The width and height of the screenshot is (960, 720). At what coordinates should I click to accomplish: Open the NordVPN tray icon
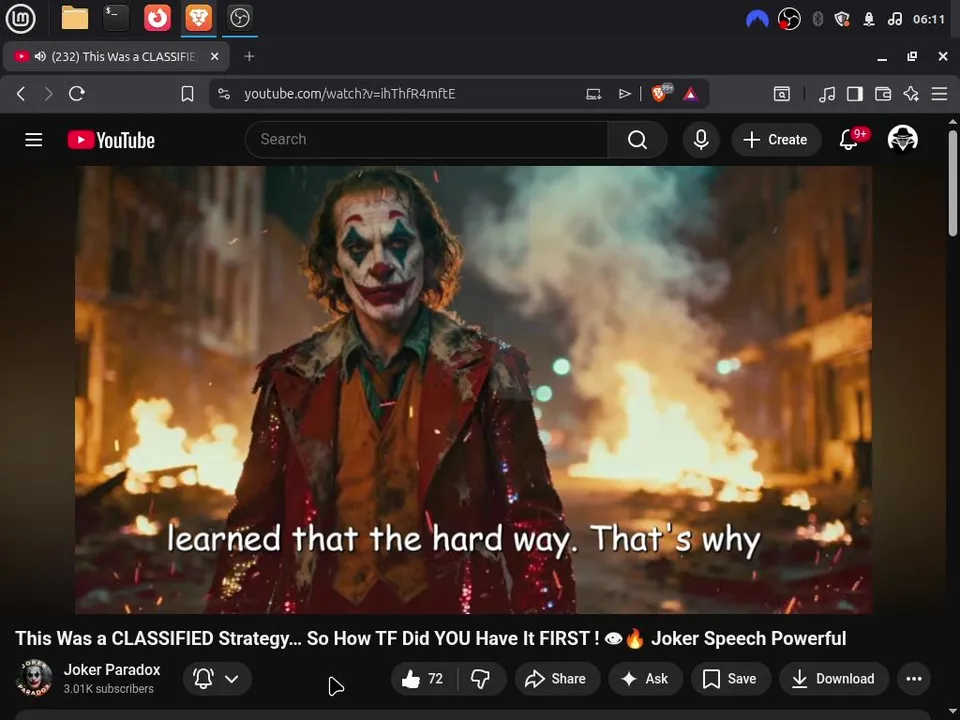[x=757, y=20]
